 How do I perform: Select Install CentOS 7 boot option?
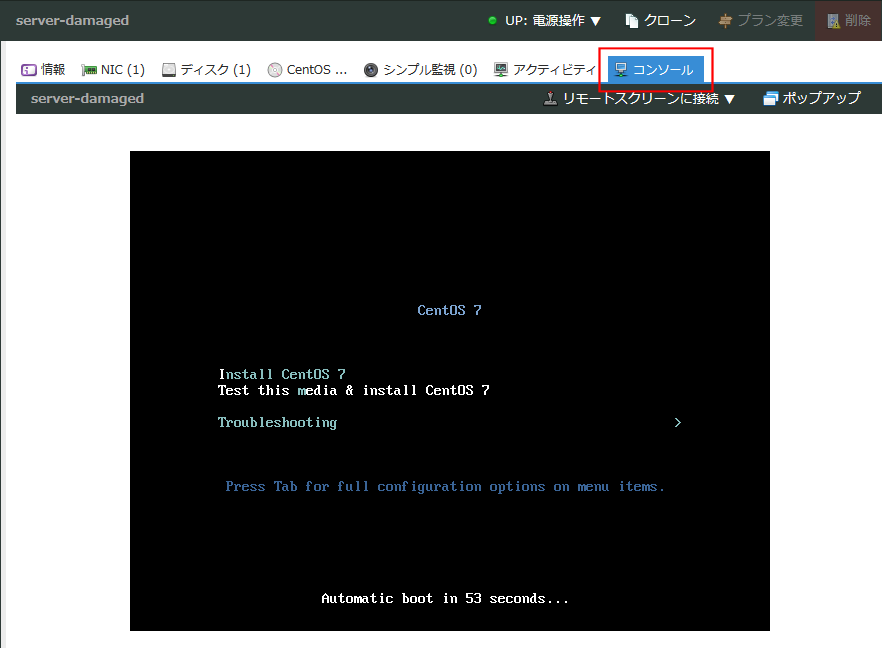[282, 374]
